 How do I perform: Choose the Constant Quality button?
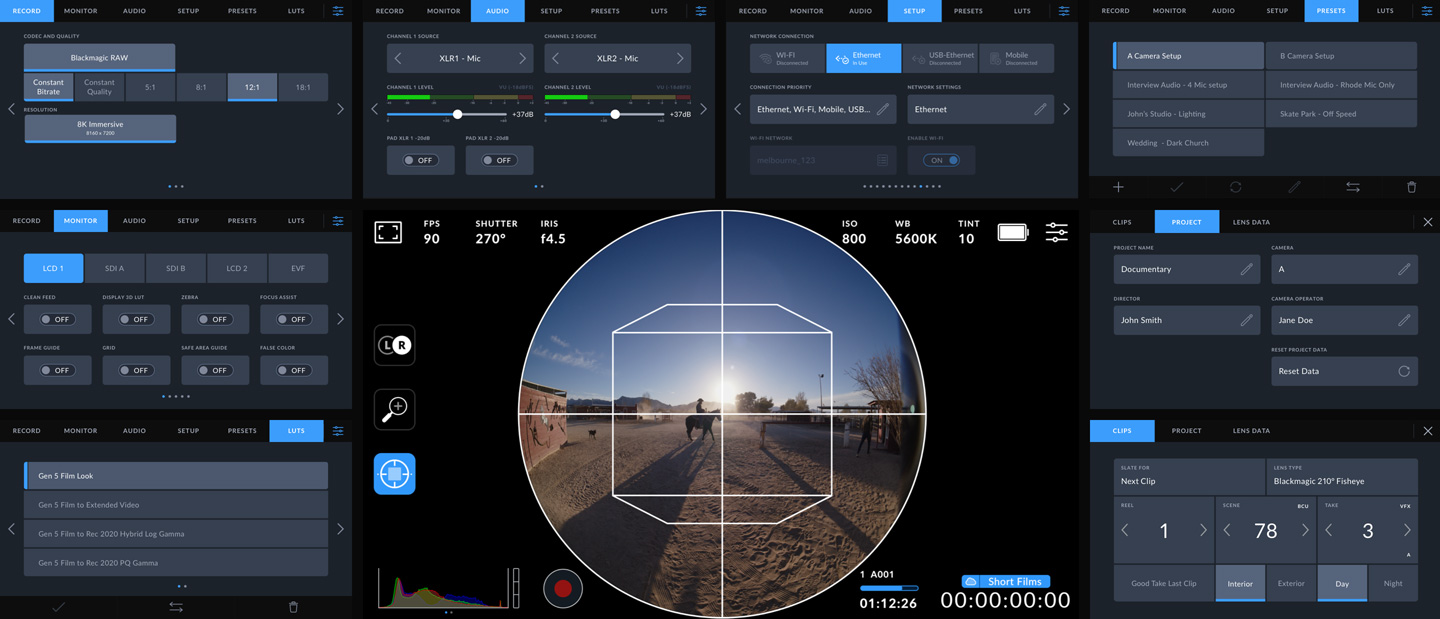(x=99, y=88)
